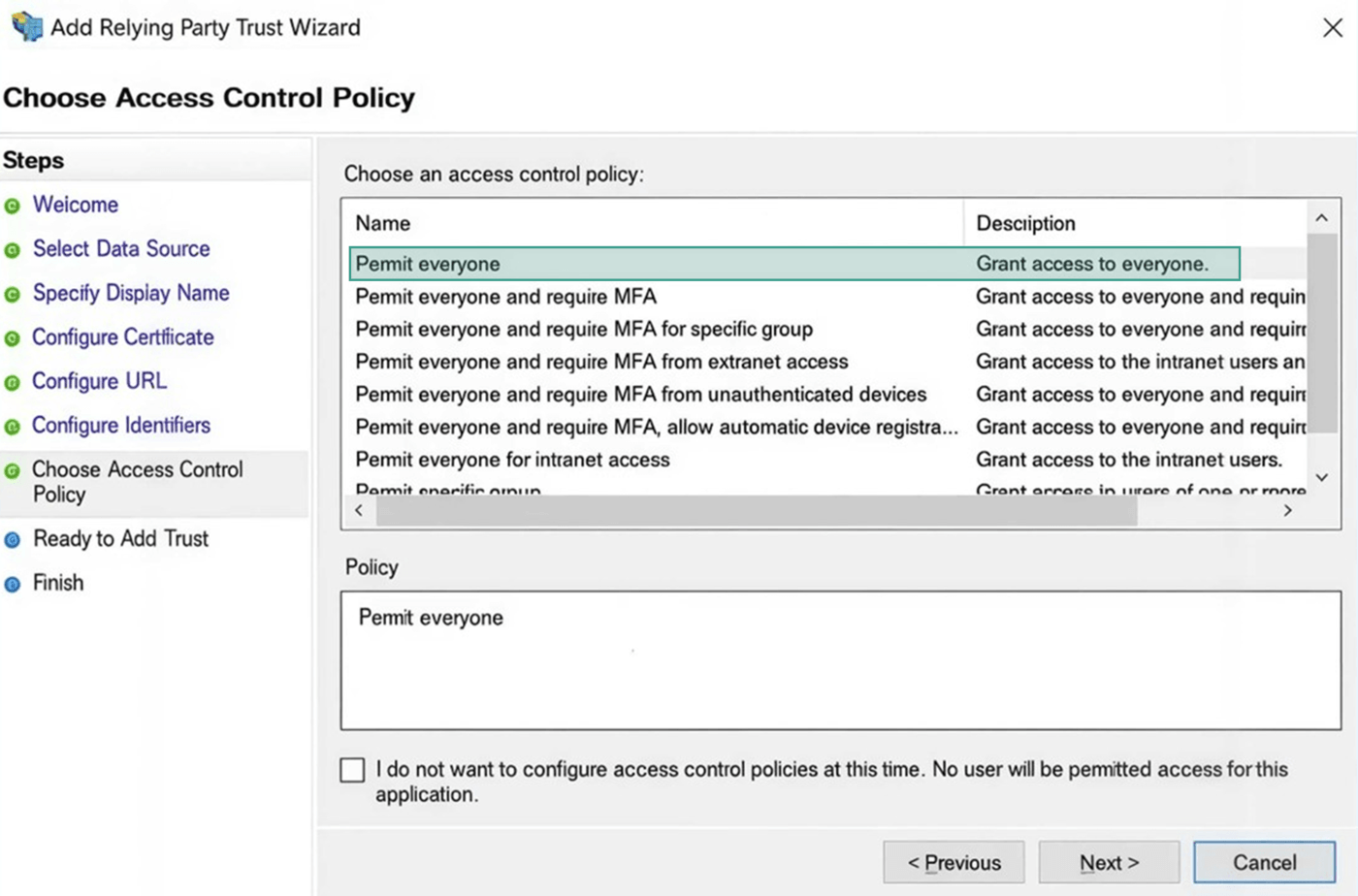Select 'Permit everyone and require MFA' policy

point(505,297)
